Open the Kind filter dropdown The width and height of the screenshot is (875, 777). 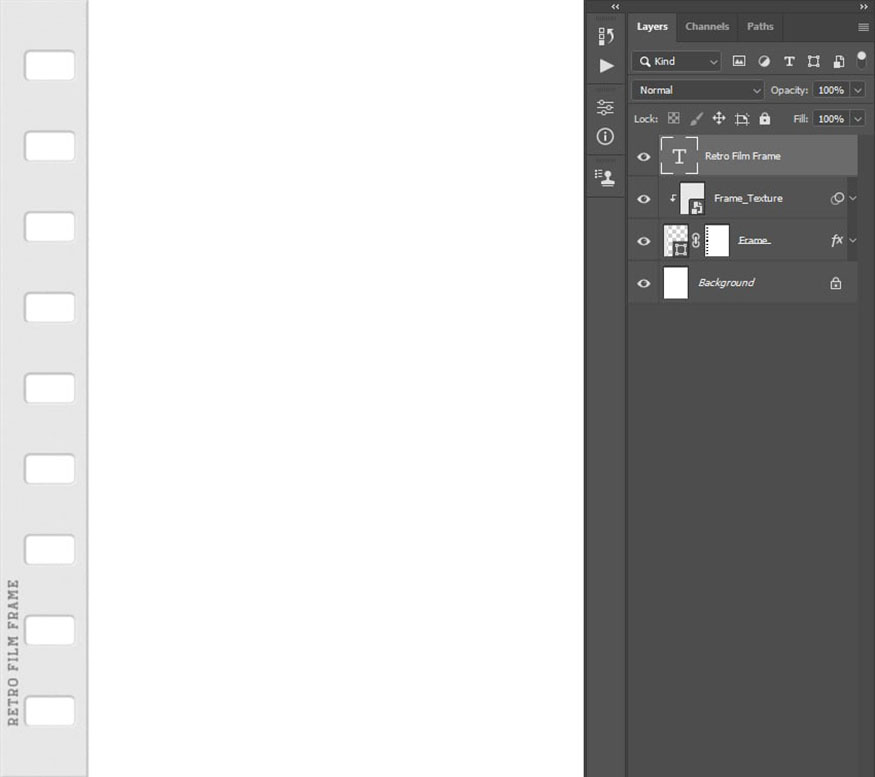[676, 61]
